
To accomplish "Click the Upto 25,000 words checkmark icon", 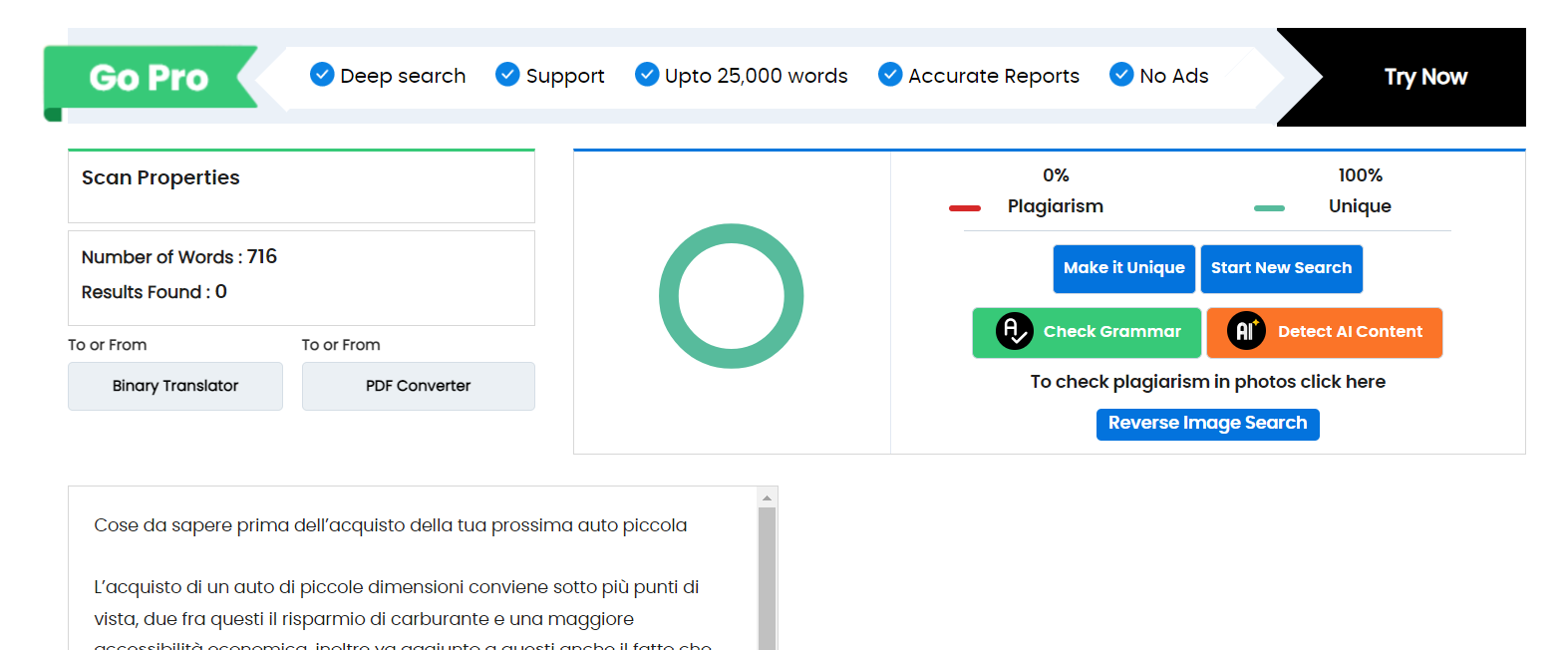I will coord(647,75).
